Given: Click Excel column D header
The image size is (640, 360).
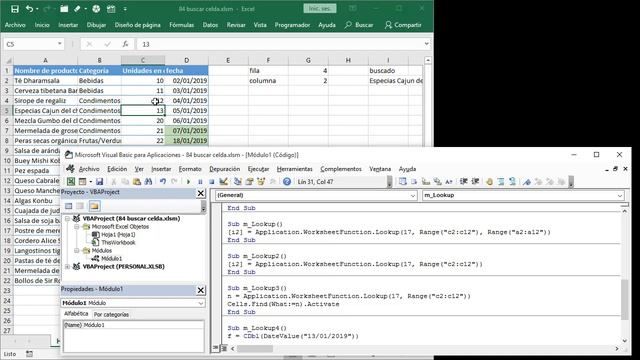Looking at the screenshot, I should point(187,60).
